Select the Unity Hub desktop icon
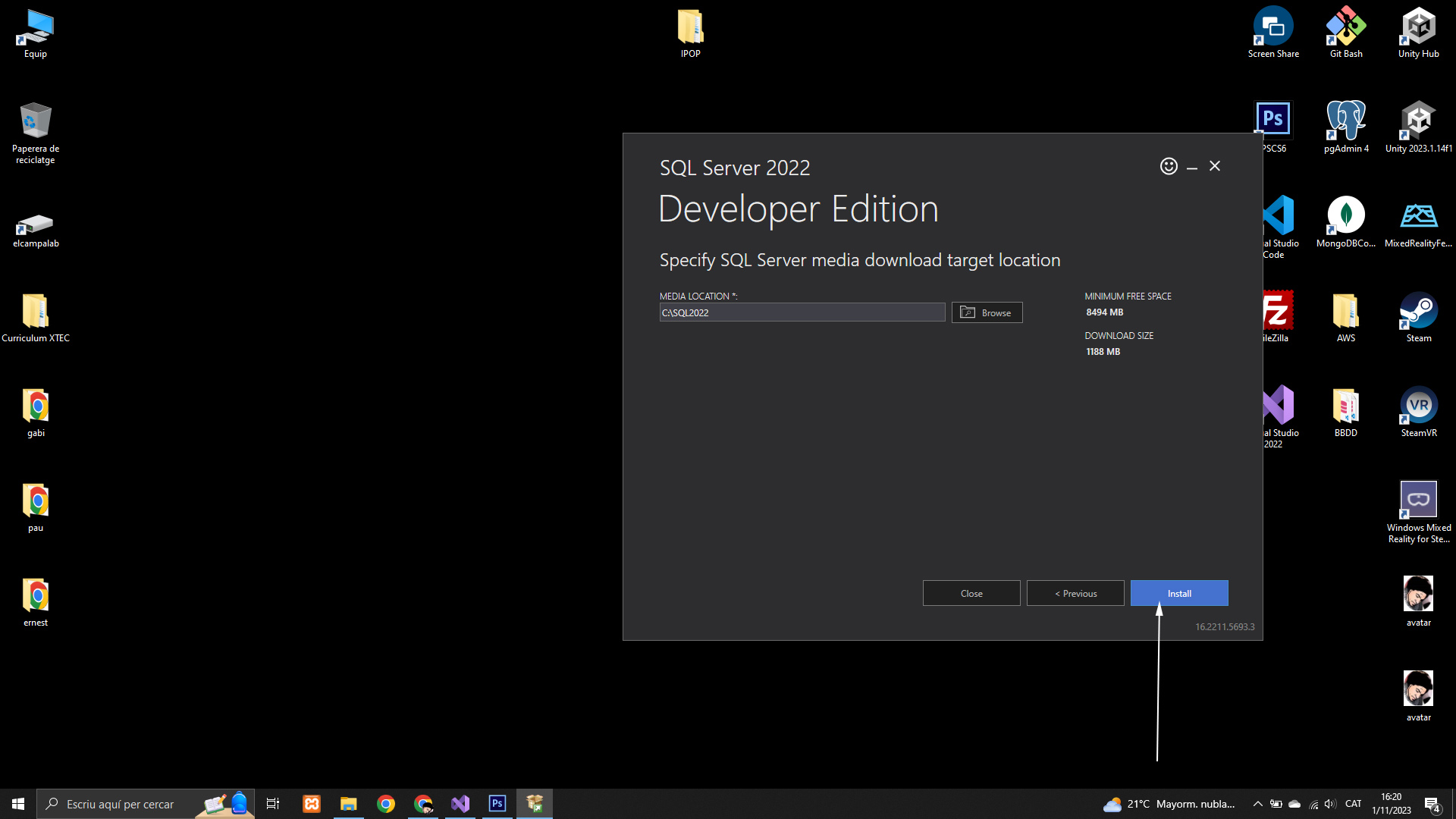This screenshot has width=1456, height=819. click(x=1418, y=28)
